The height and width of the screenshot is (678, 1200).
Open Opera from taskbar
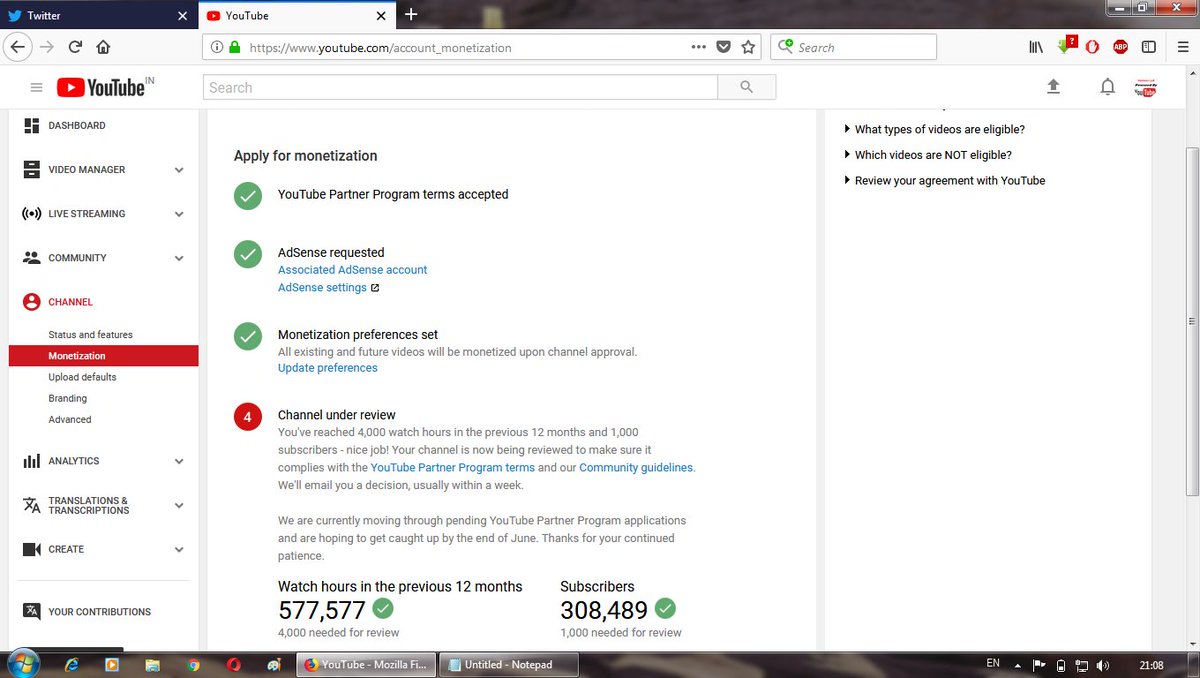(233, 664)
